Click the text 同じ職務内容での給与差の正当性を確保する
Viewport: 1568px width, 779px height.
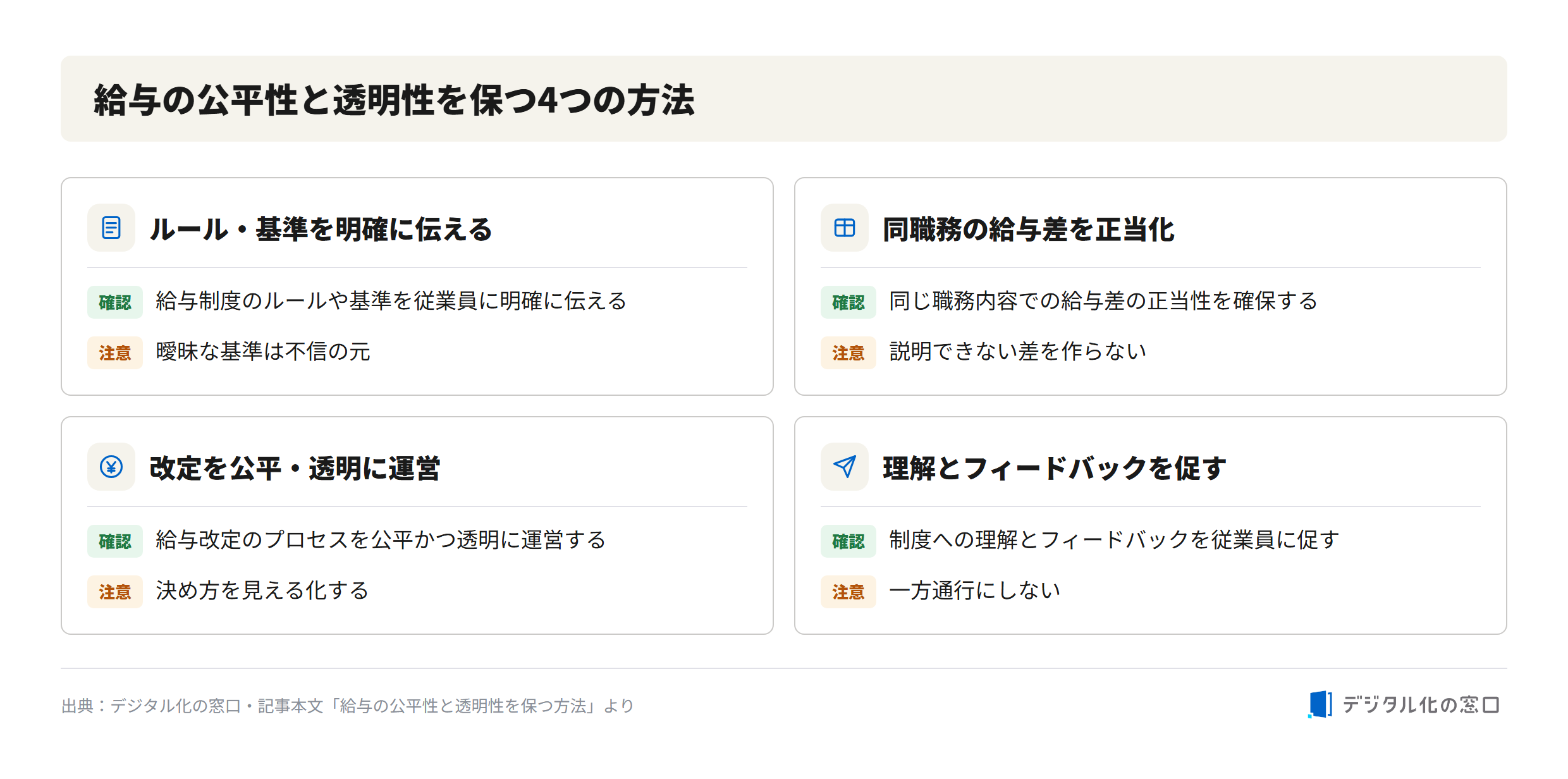pyautogui.click(x=1103, y=301)
